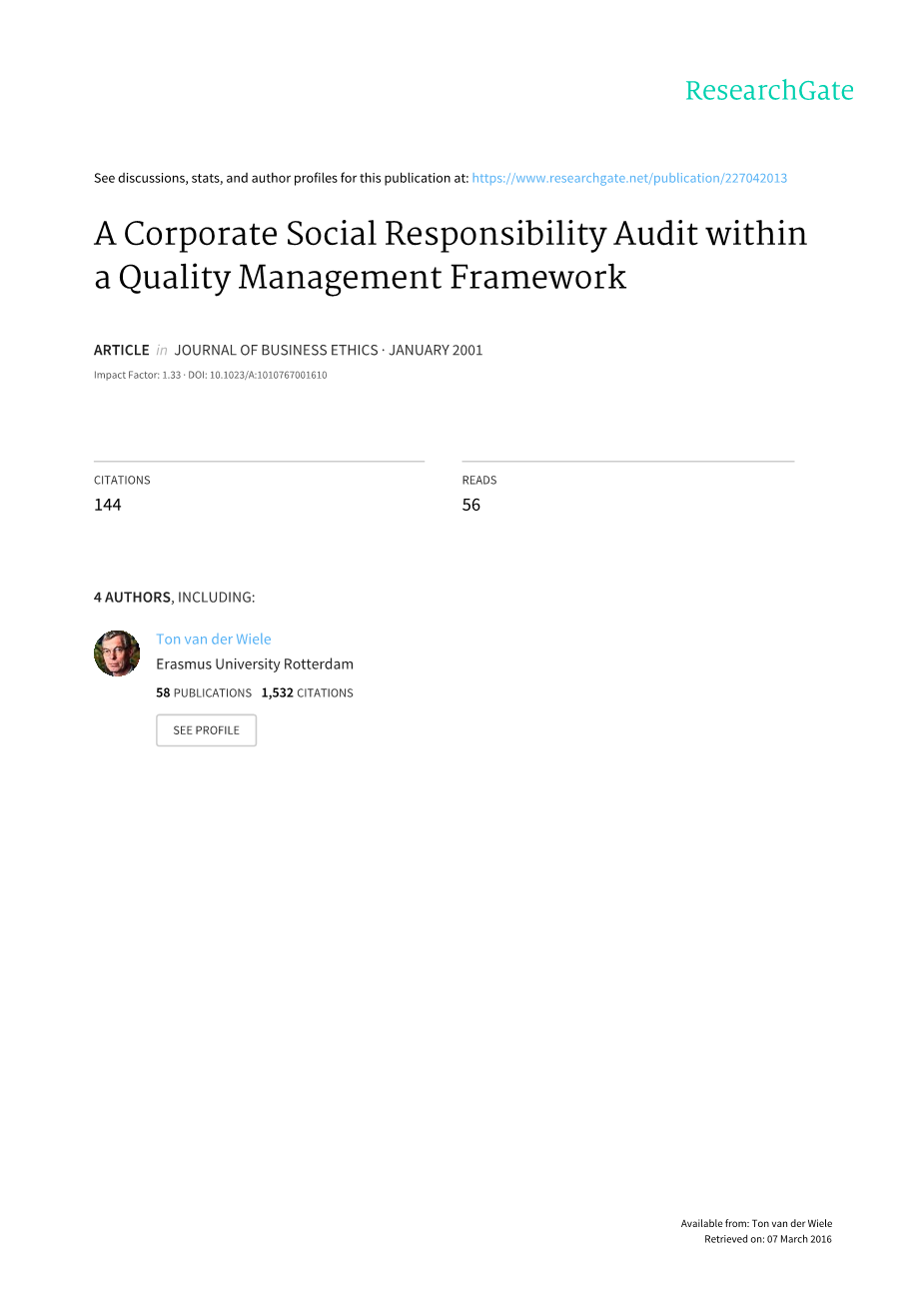Image resolution: width=924 pixels, height=1308 pixels.
Task: Click the article title heading
Action: pyautogui.click(x=451, y=255)
